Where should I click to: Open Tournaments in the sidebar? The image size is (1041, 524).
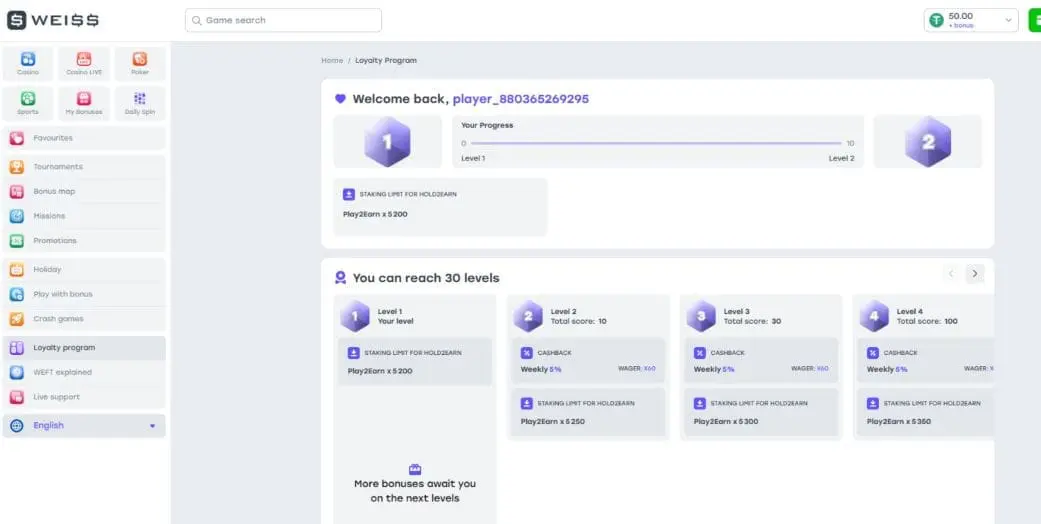[58, 167]
